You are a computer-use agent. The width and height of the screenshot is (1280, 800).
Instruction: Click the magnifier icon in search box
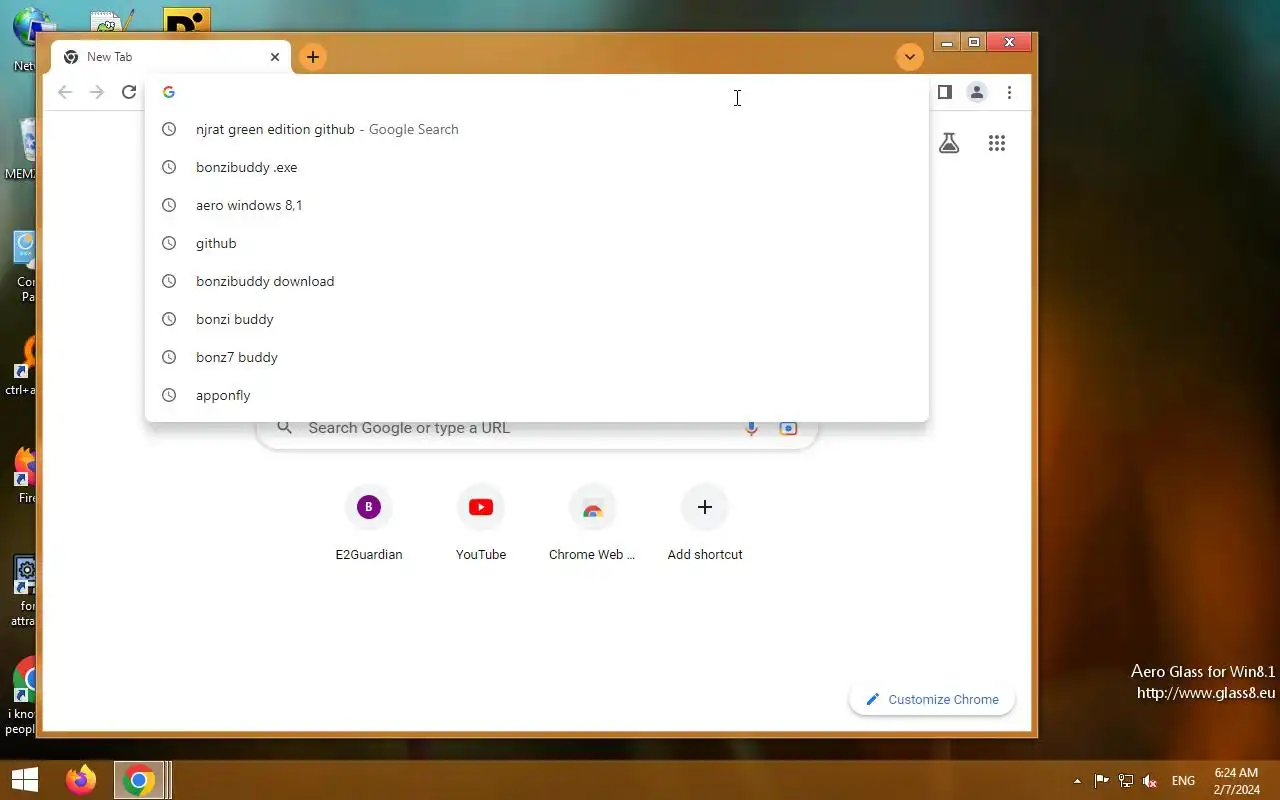point(285,428)
